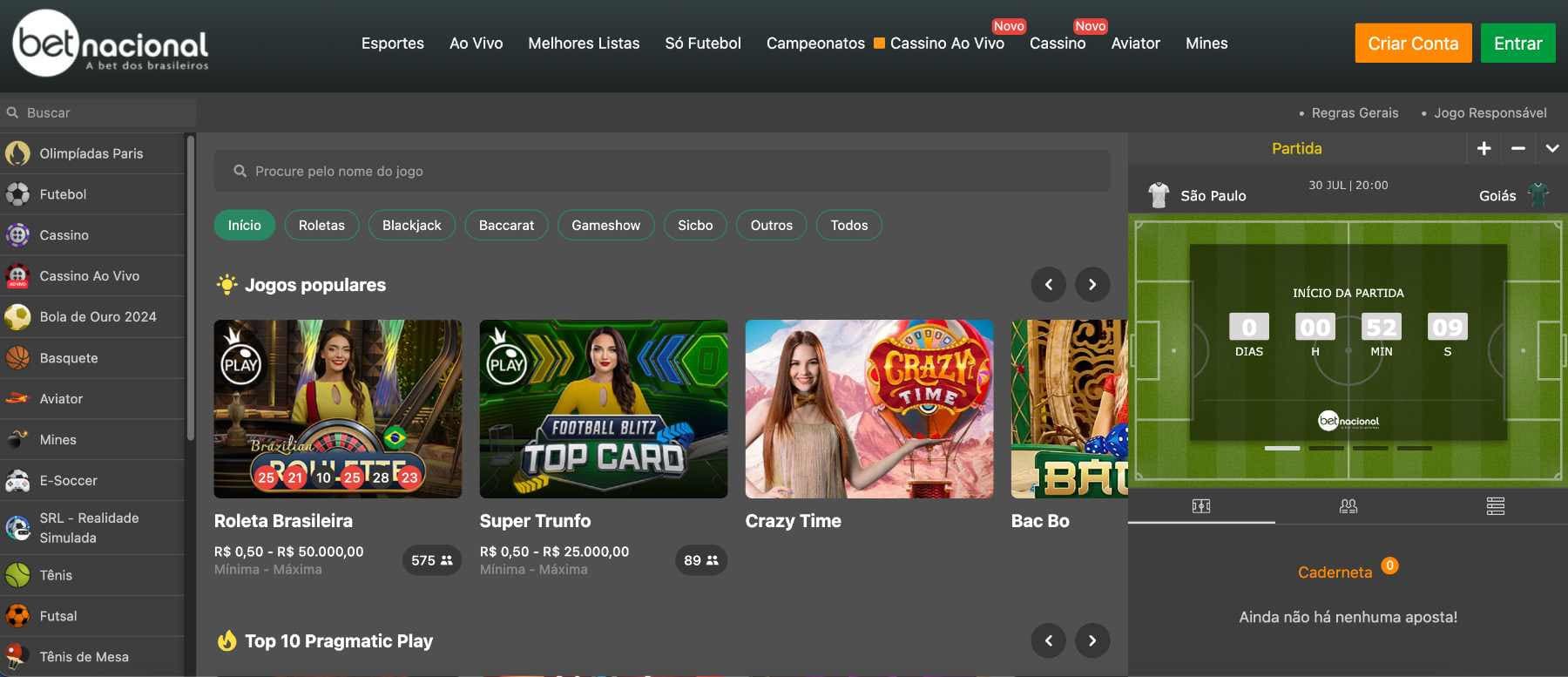
Task: Open Mines in the top navigation menu
Action: pos(1206,44)
